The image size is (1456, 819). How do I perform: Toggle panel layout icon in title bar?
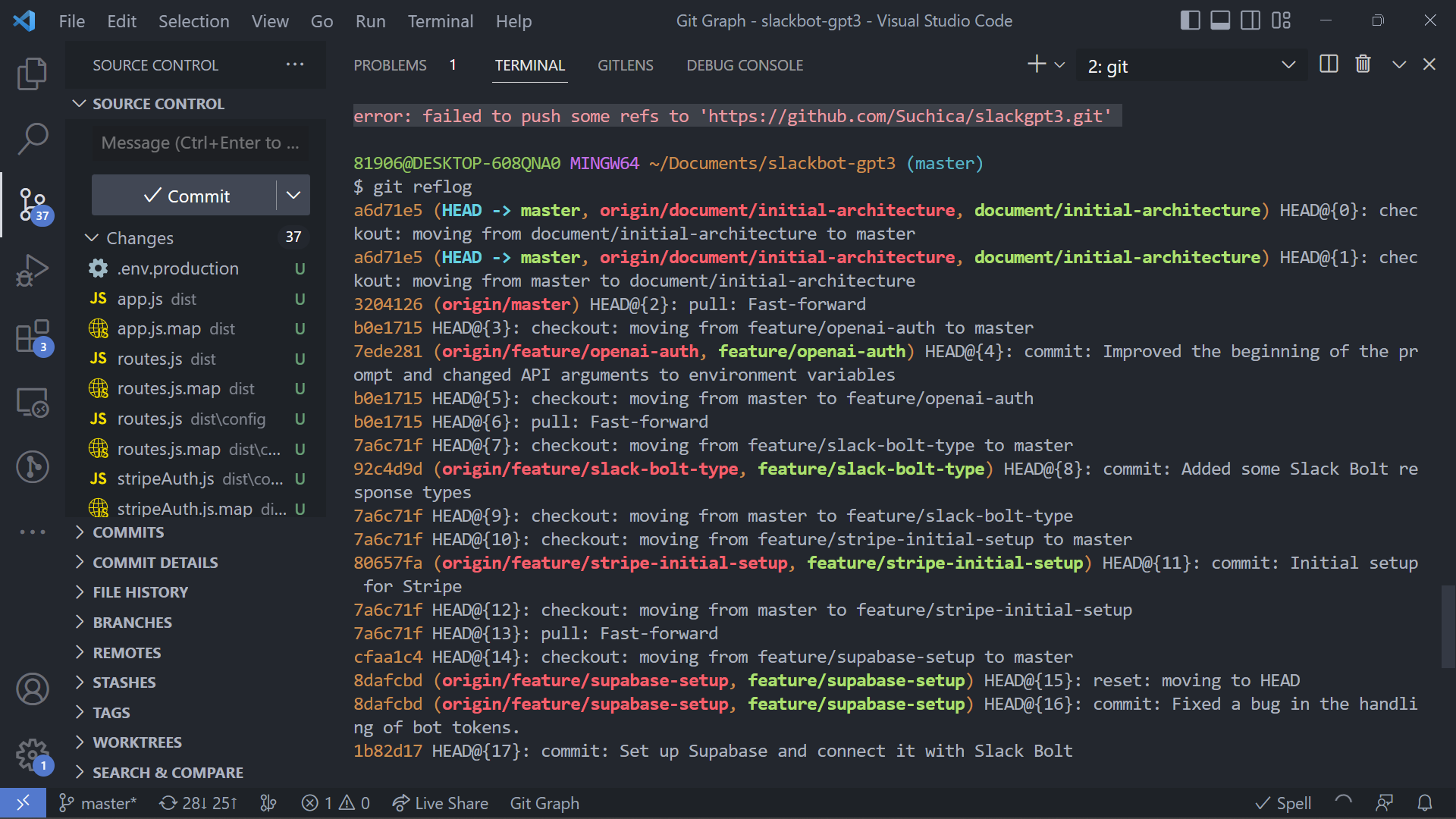coord(1220,20)
